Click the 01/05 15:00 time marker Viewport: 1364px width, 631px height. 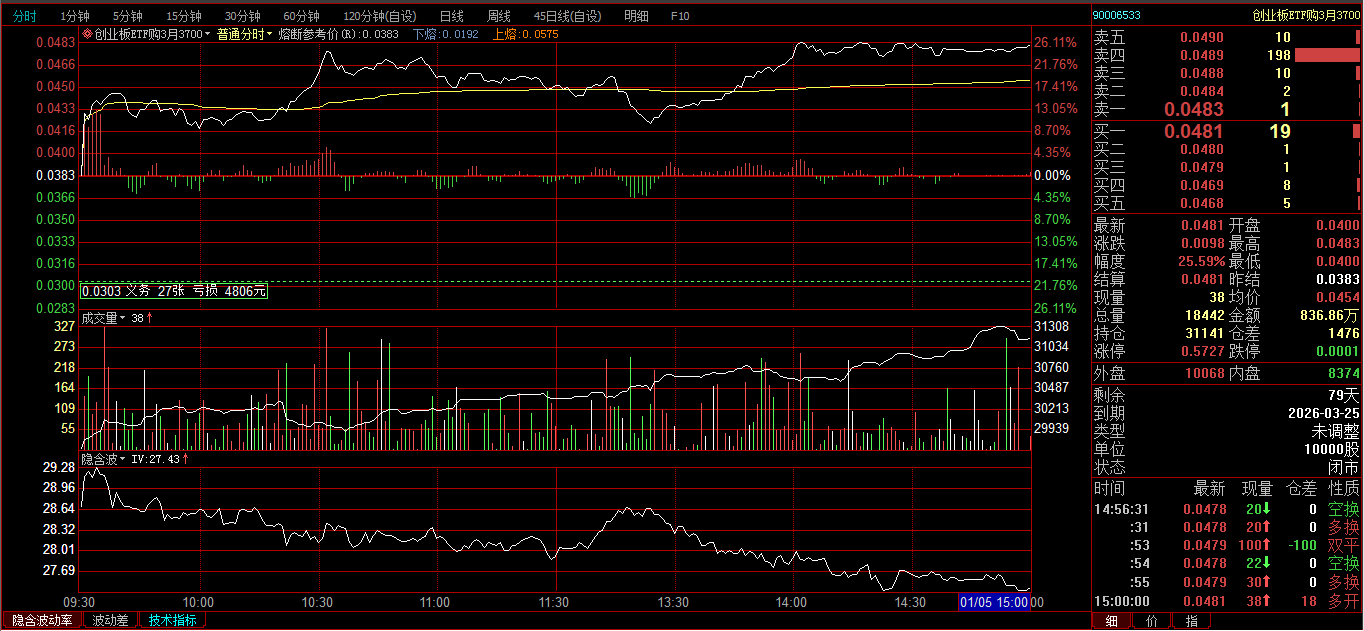993,602
